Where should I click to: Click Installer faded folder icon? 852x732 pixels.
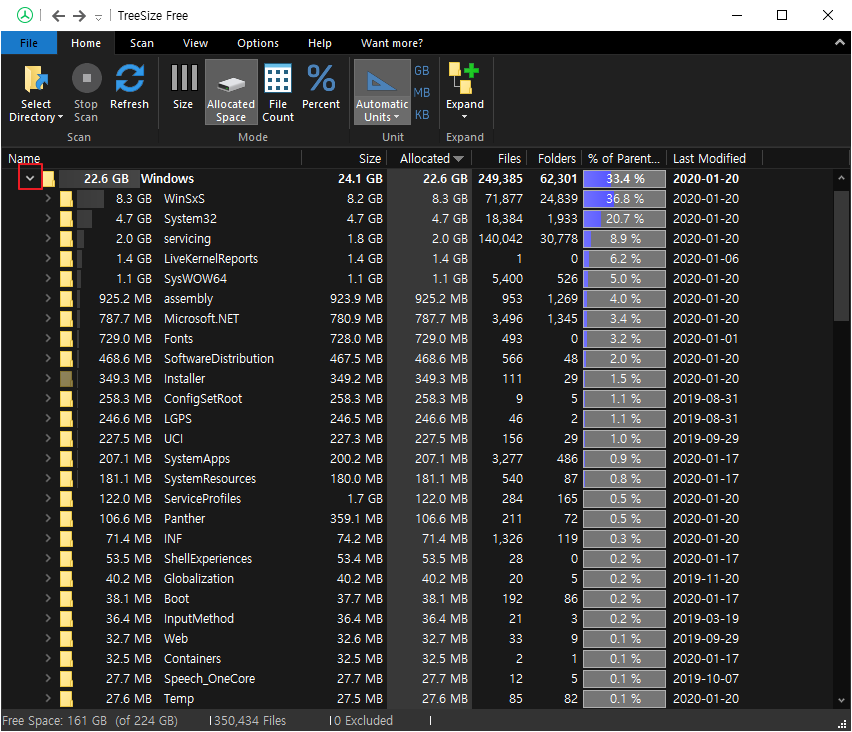click(66, 379)
